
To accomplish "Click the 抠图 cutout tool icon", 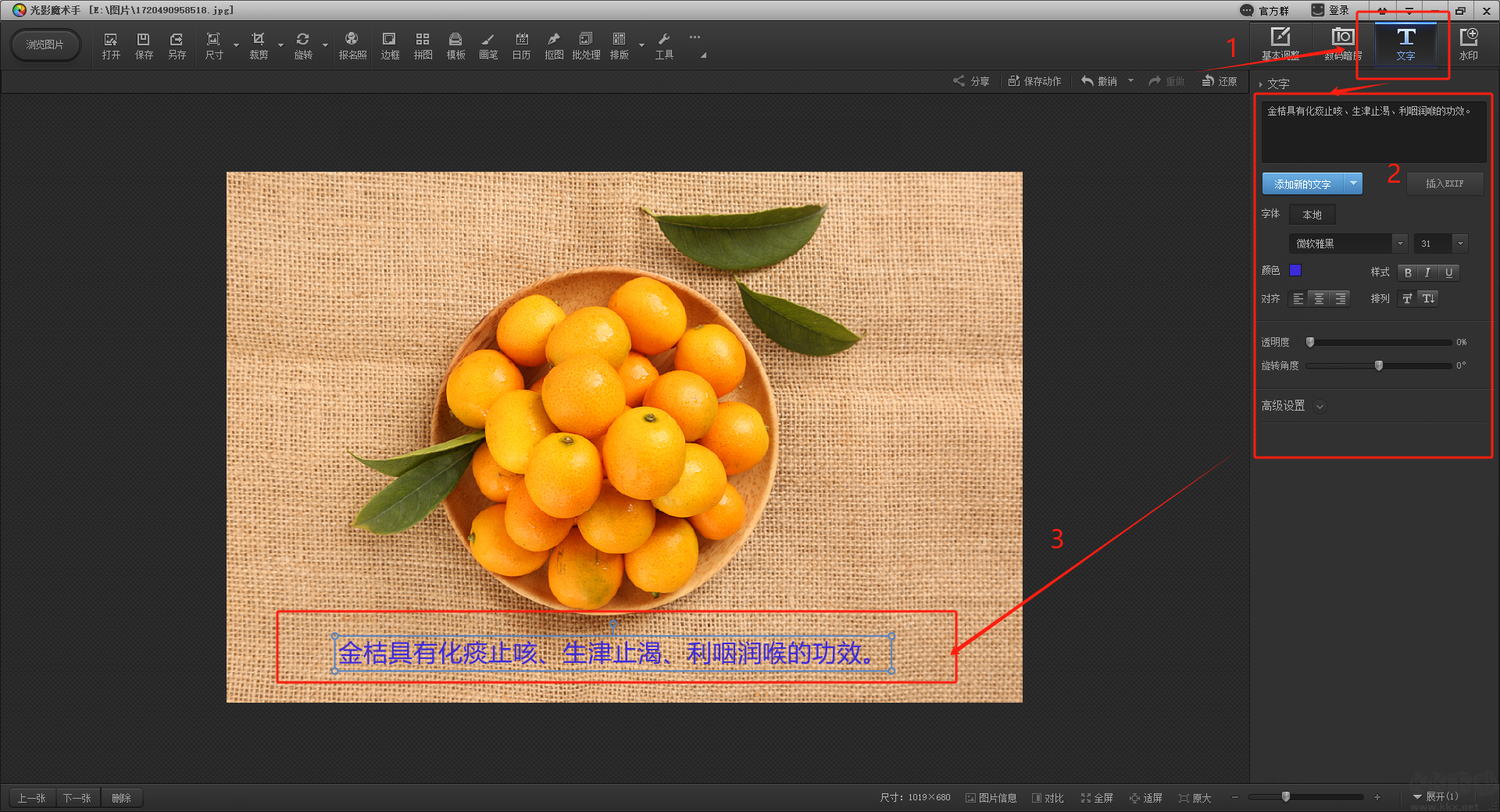I will pyautogui.click(x=554, y=45).
